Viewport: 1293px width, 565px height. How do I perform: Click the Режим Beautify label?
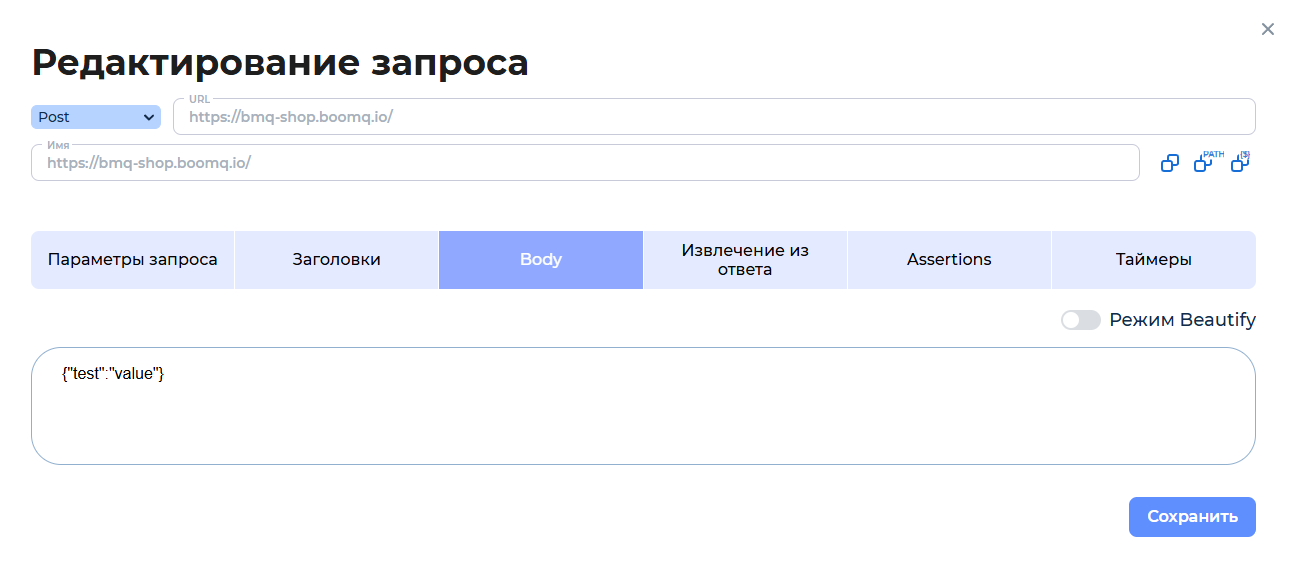pos(1182,320)
